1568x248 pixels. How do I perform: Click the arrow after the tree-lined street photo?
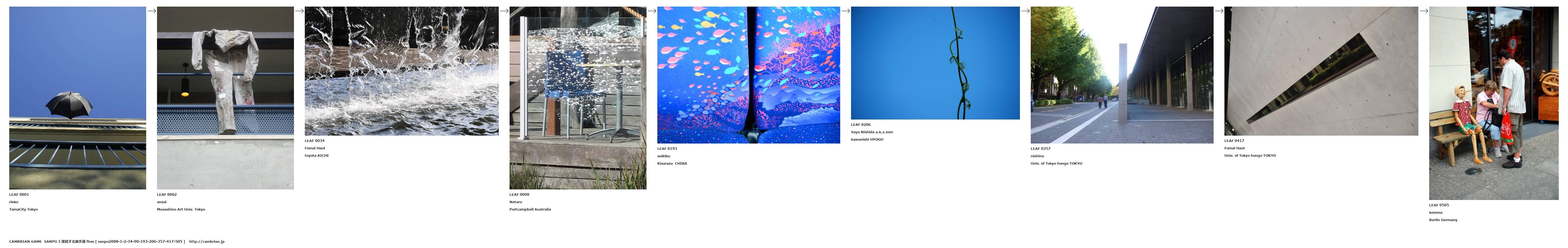(1219, 11)
